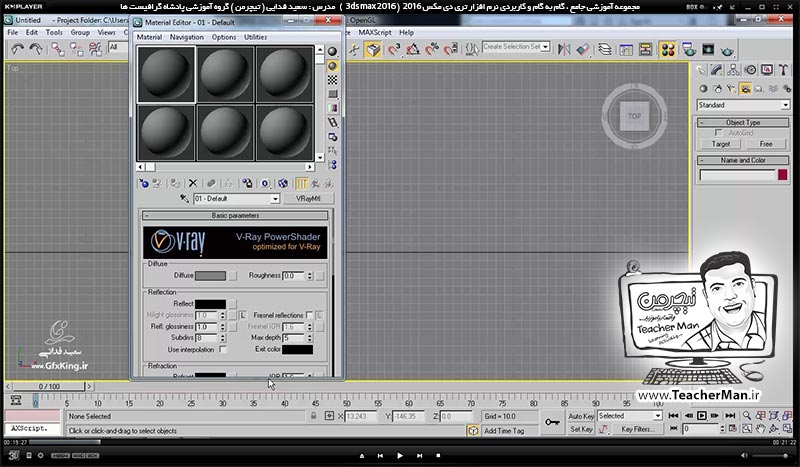
Task: Toggle checkered Background in Material Editor
Action: click(x=332, y=80)
